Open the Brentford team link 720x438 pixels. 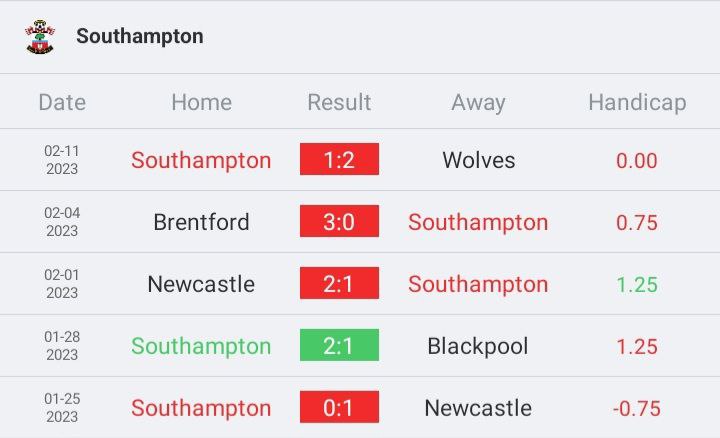coord(201,222)
